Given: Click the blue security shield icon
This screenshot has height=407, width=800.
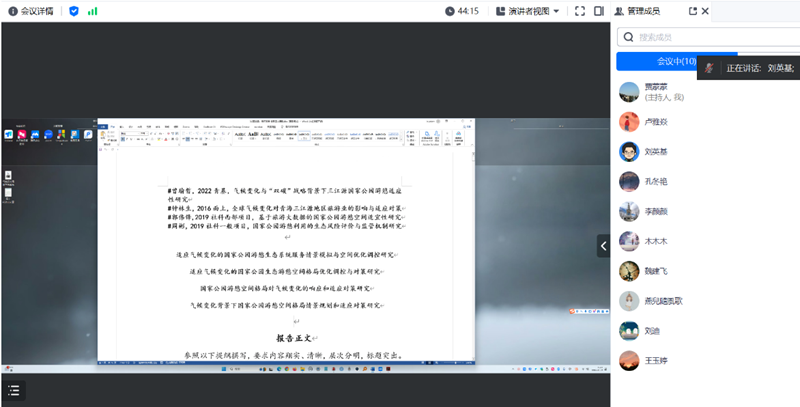Looking at the screenshot, I should click(73, 11).
